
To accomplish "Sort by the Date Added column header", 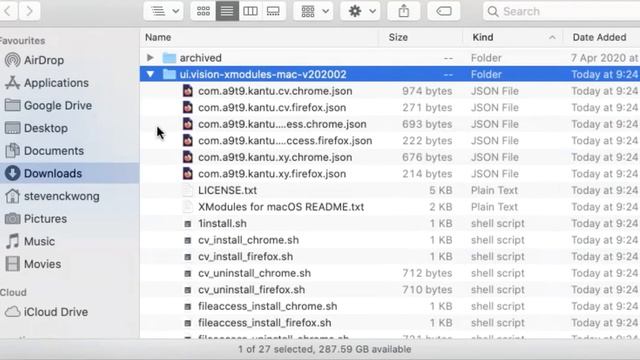I will point(599,37).
